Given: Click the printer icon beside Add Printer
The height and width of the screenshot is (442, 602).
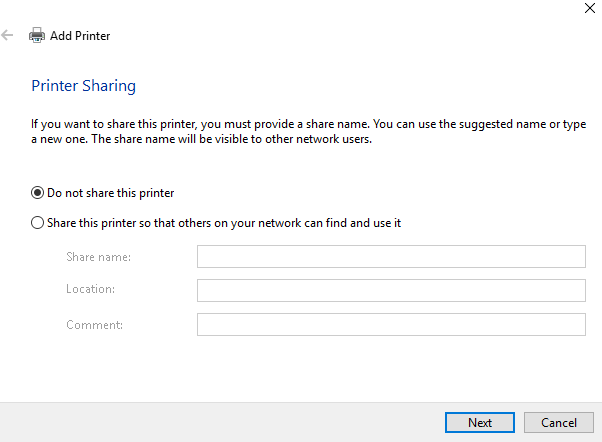Looking at the screenshot, I should tap(37, 36).
